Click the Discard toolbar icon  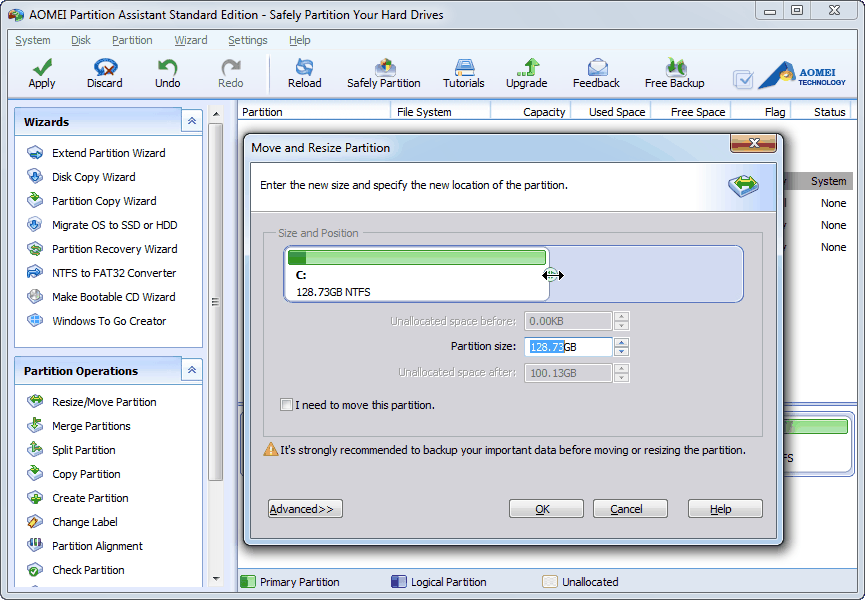click(x=105, y=67)
